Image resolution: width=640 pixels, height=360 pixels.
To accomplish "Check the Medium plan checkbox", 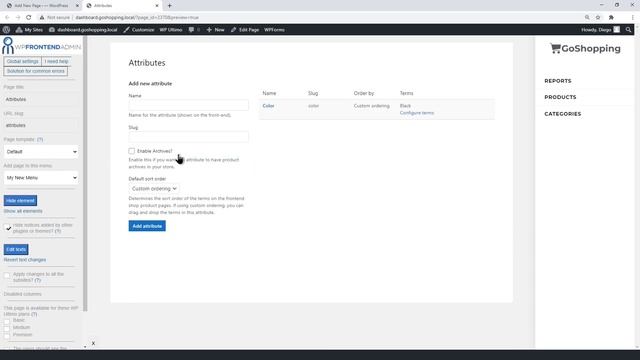I will 7,328.
